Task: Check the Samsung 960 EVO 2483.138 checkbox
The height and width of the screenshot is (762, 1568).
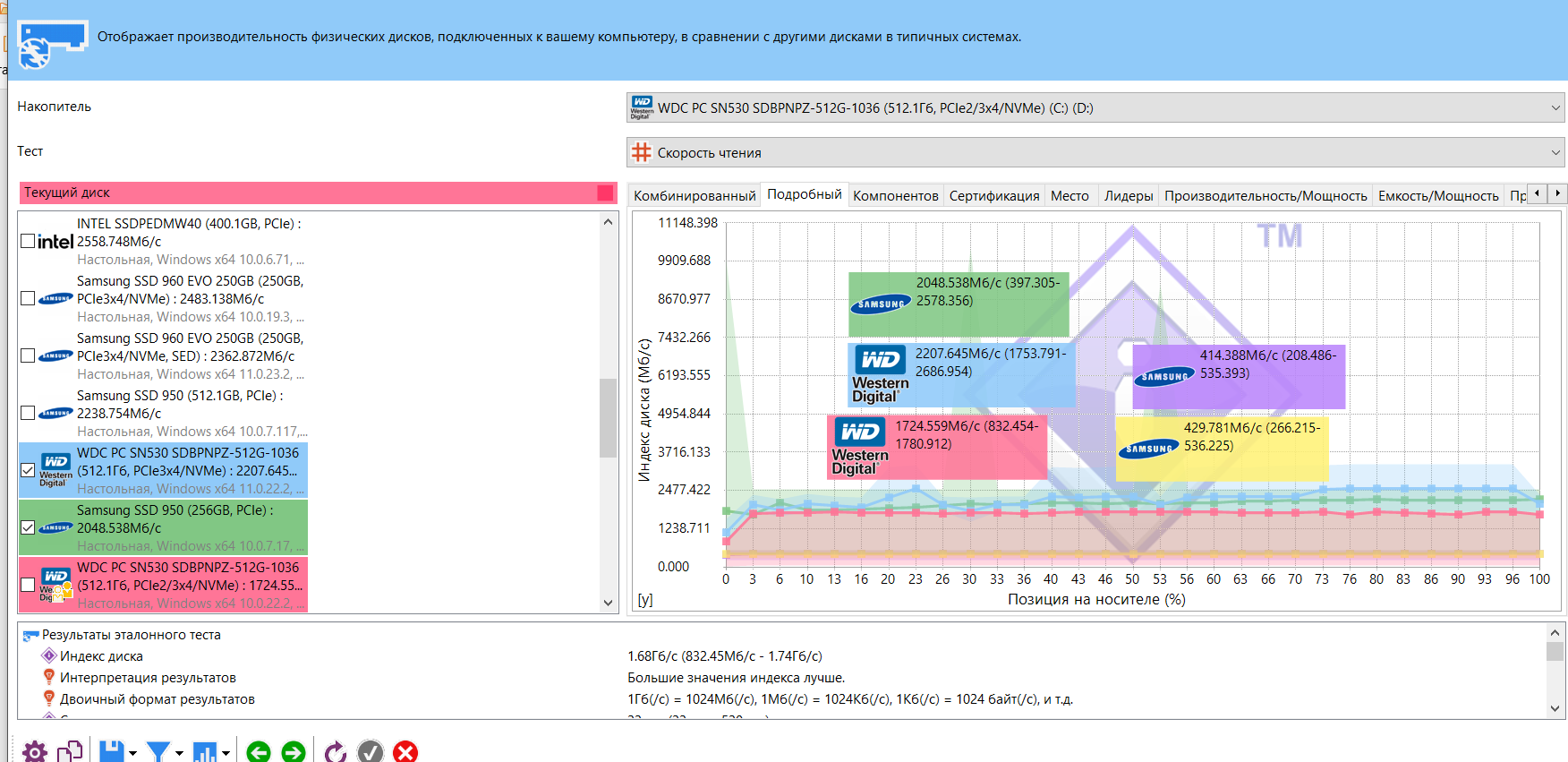Action: [28, 298]
